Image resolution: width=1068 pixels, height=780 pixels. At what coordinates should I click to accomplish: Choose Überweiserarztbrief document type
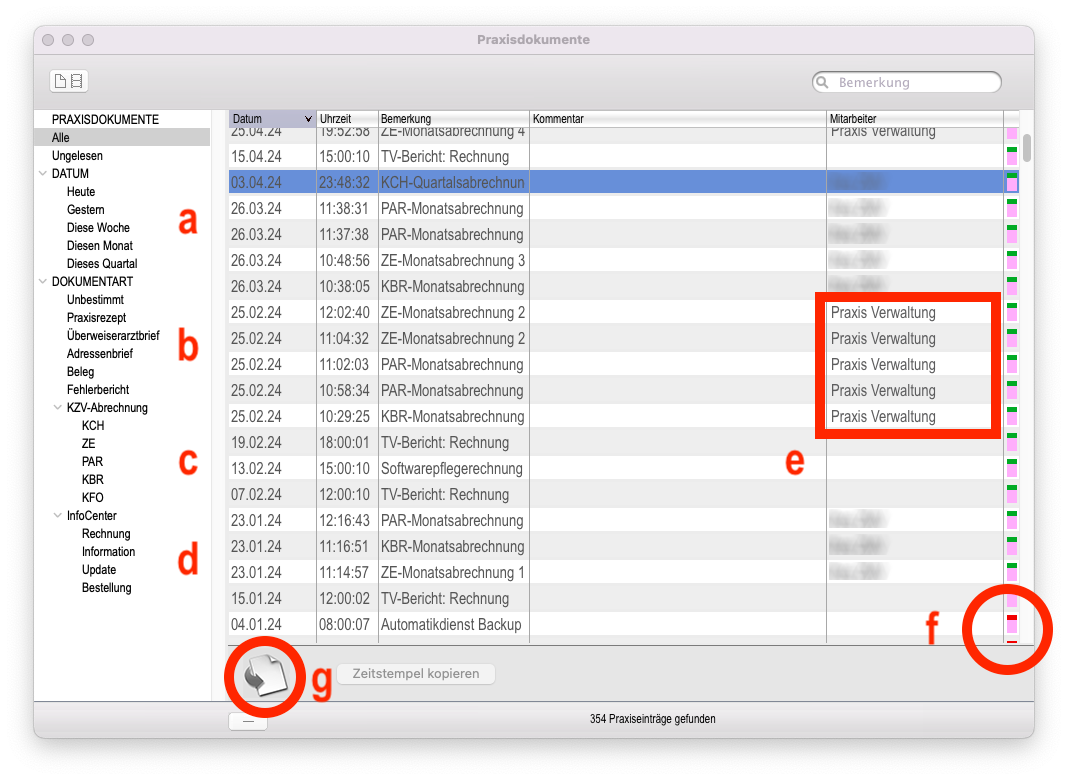pyautogui.click(x=113, y=336)
